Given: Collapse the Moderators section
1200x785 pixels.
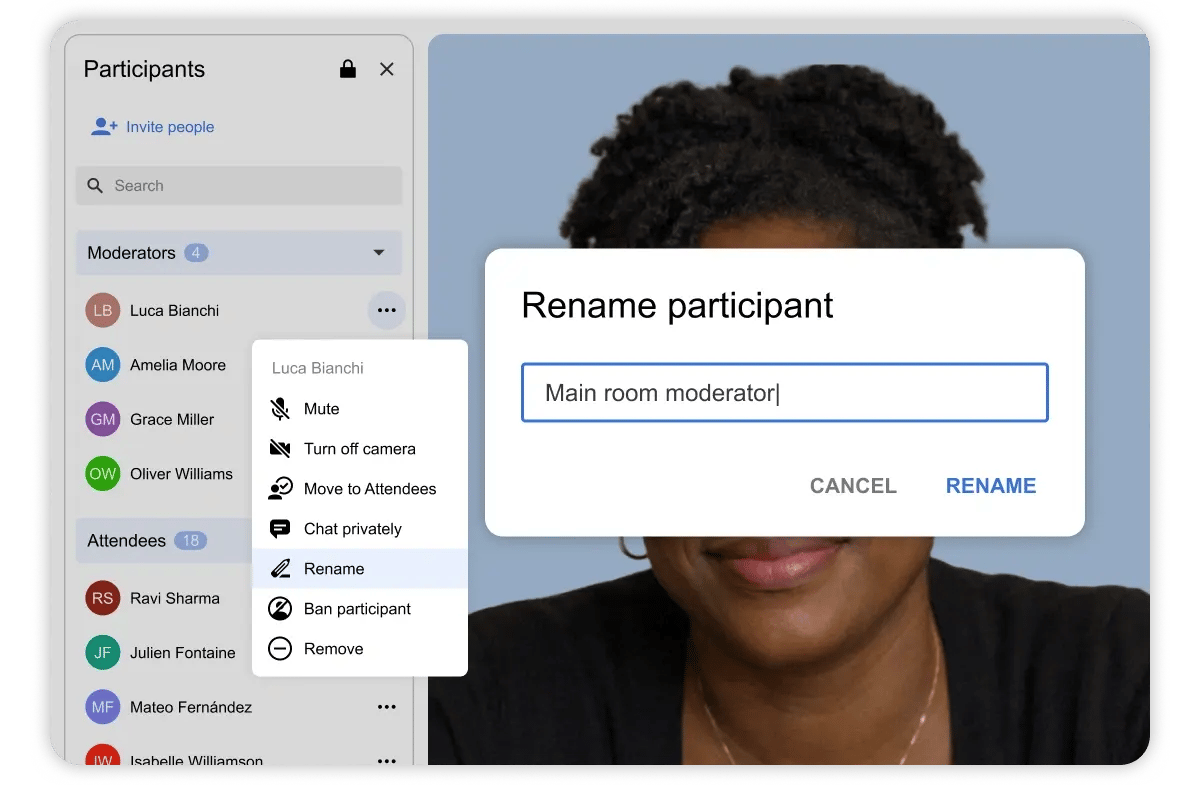Looking at the screenshot, I should pyautogui.click(x=378, y=253).
